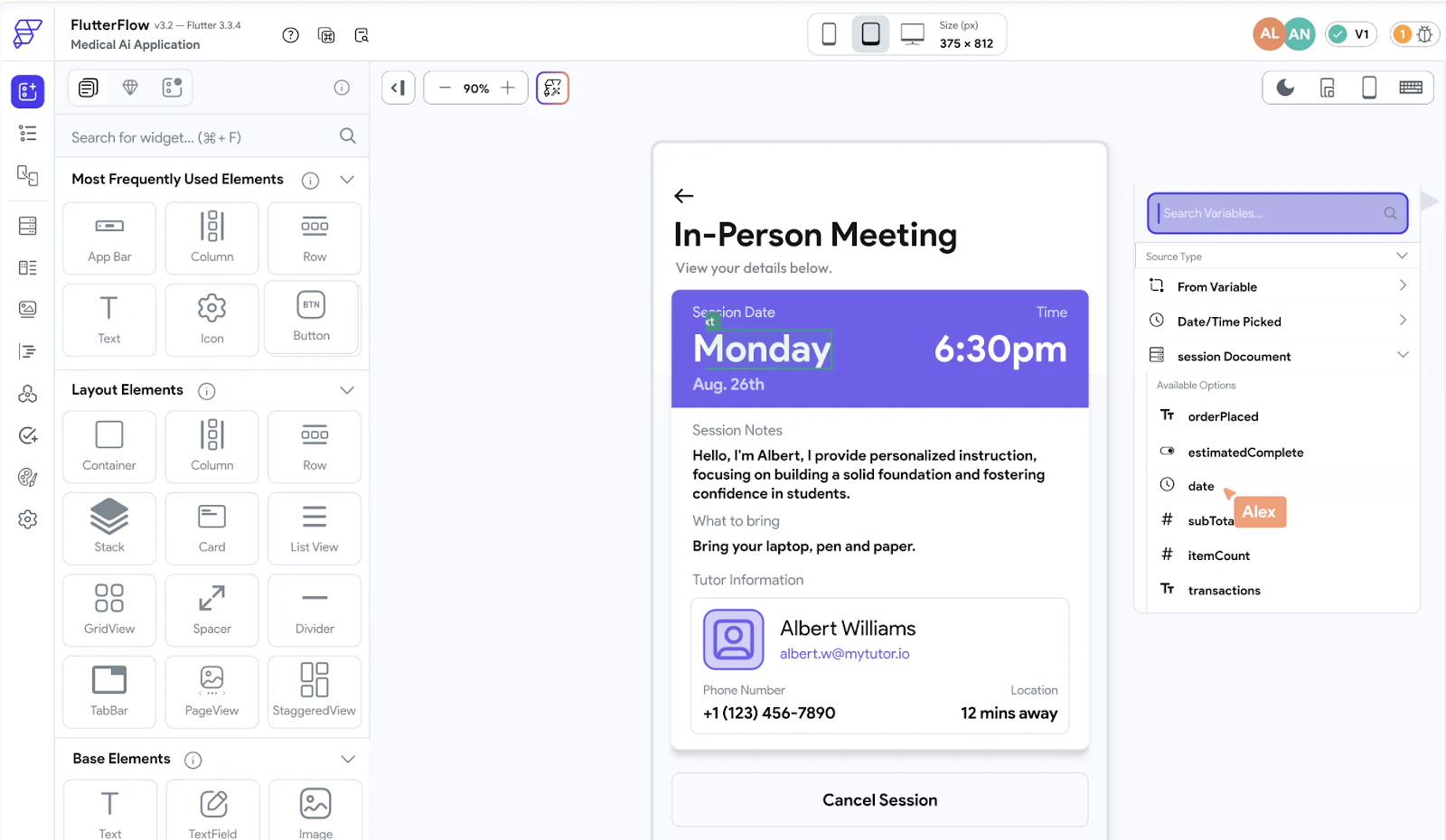1446x840 pixels.
Task: Open the Storyboard sidebar icon
Action: tap(28, 175)
